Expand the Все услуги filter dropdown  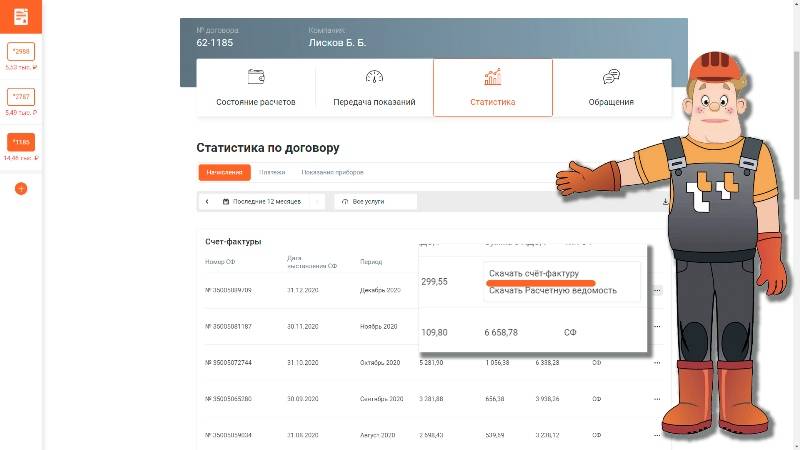[x=375, y=201]
